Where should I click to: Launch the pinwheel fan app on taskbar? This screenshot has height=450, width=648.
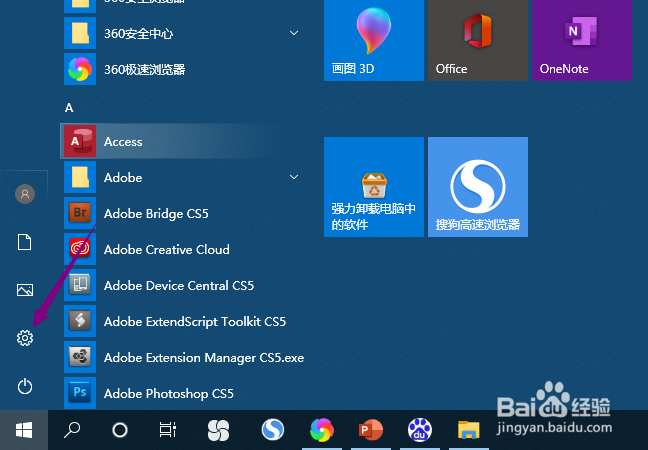pyautogui.click(x=218, y=430)
